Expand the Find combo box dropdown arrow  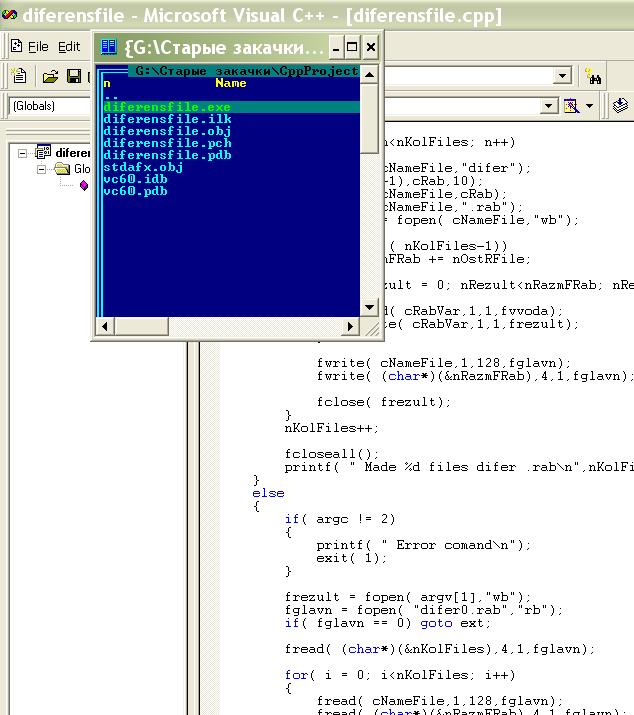(x=563, y=77)
